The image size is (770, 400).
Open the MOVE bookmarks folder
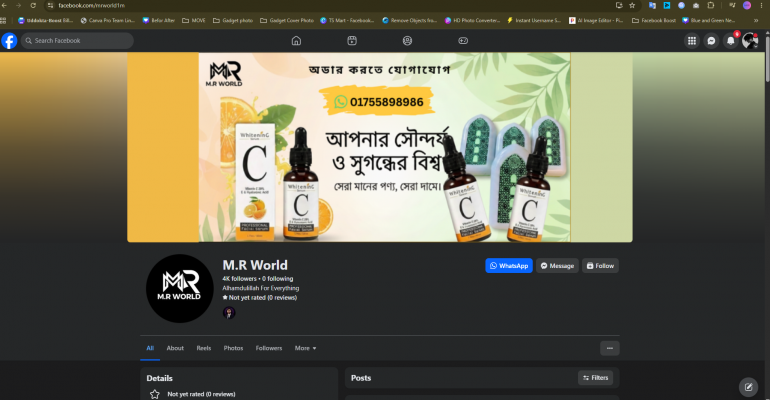click(x=194, y=21)
